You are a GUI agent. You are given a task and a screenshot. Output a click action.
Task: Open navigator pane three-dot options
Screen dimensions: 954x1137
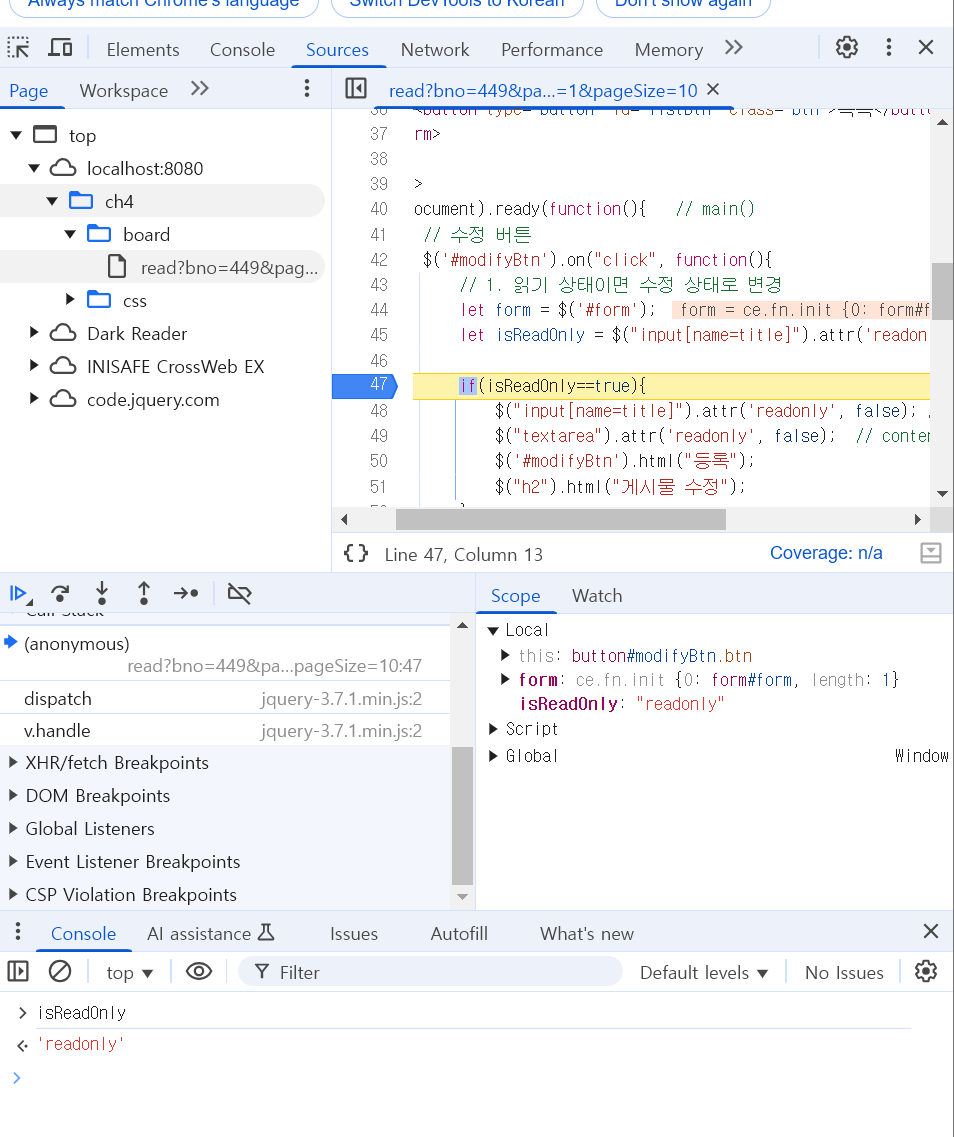point(307,88)
